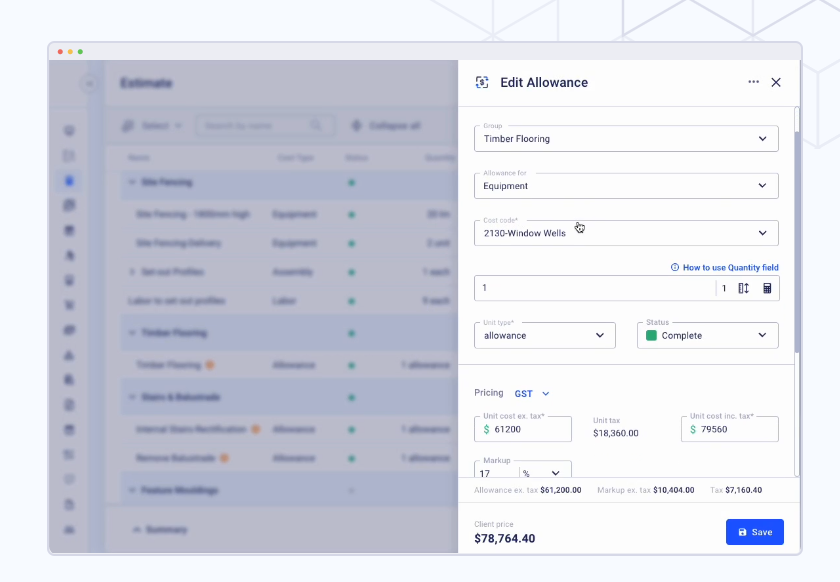Image resolution: width=840 pixels, height=582 pixels.
Task: Save the allowance changes
Action: coord(754,532)
